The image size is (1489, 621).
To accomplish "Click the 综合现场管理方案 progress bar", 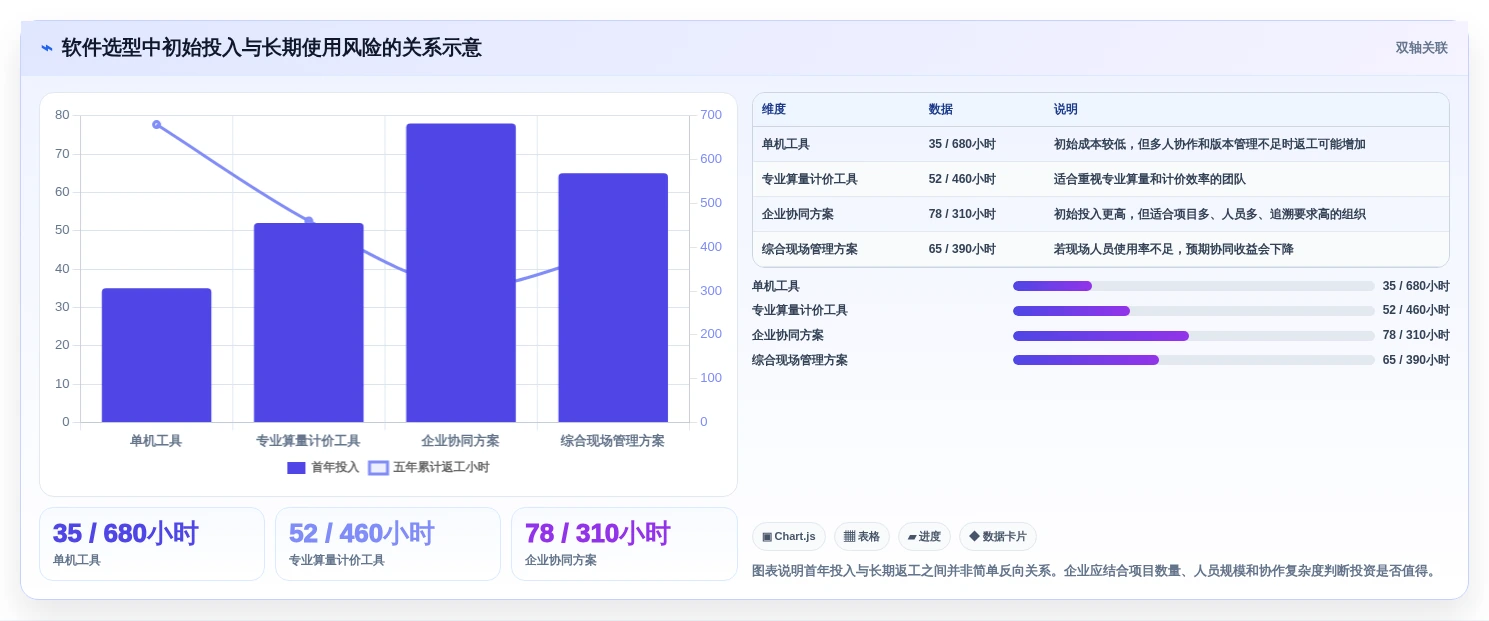I will [x=1194, y=360].
